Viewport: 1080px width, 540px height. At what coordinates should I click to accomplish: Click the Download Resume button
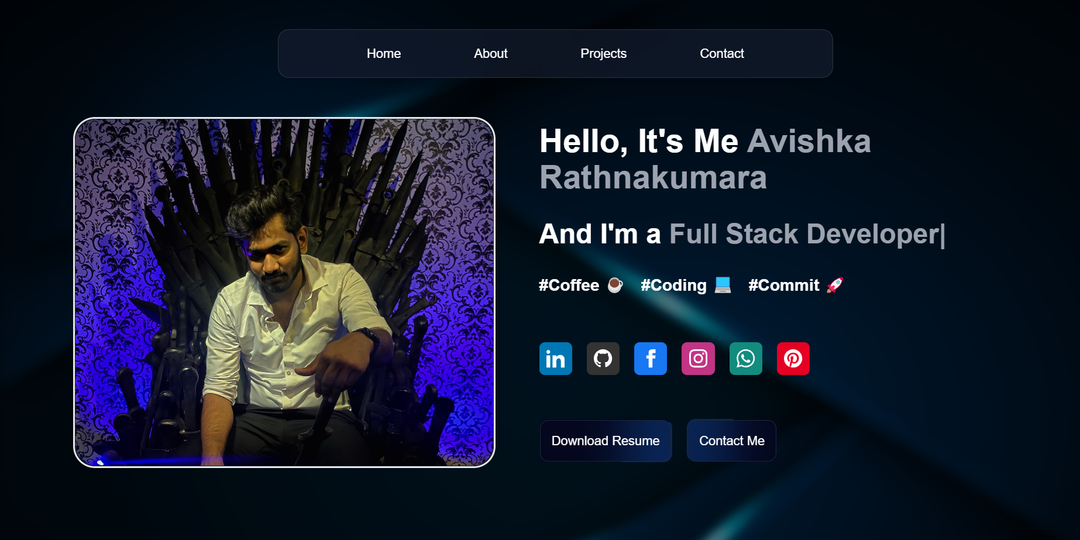(605, 441)
